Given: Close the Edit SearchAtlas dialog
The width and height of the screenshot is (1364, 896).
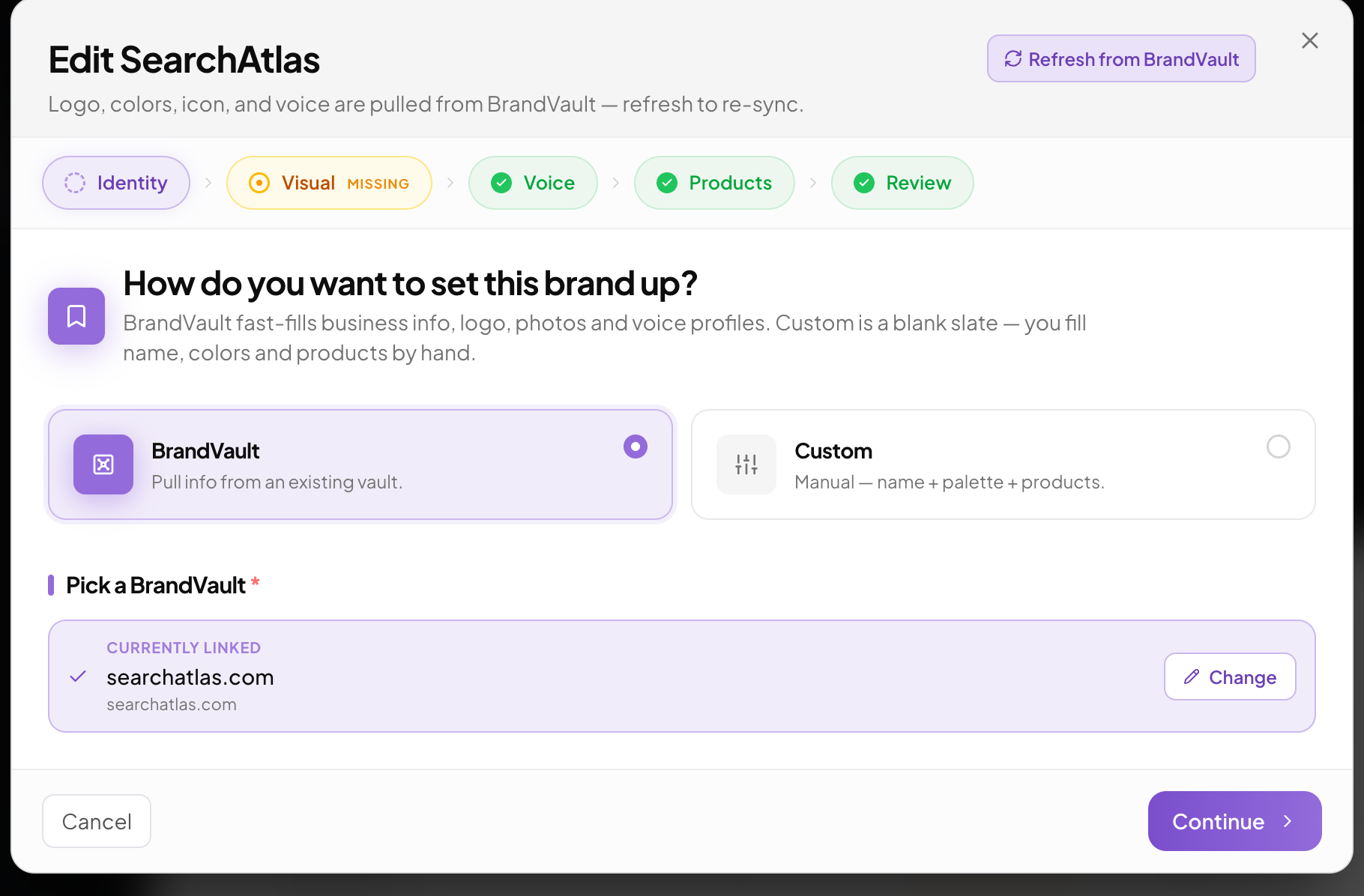Looking at the screenshot, I should [1310, 40].
